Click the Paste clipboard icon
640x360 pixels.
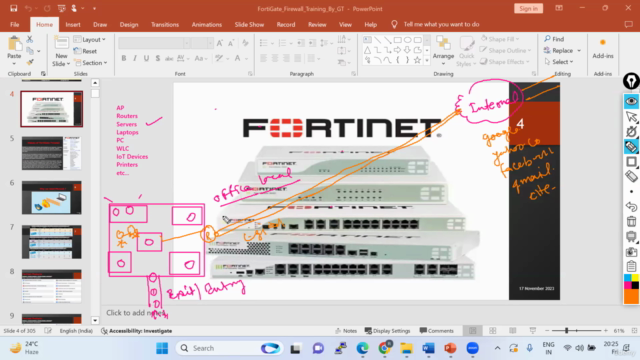click(14, 44)
